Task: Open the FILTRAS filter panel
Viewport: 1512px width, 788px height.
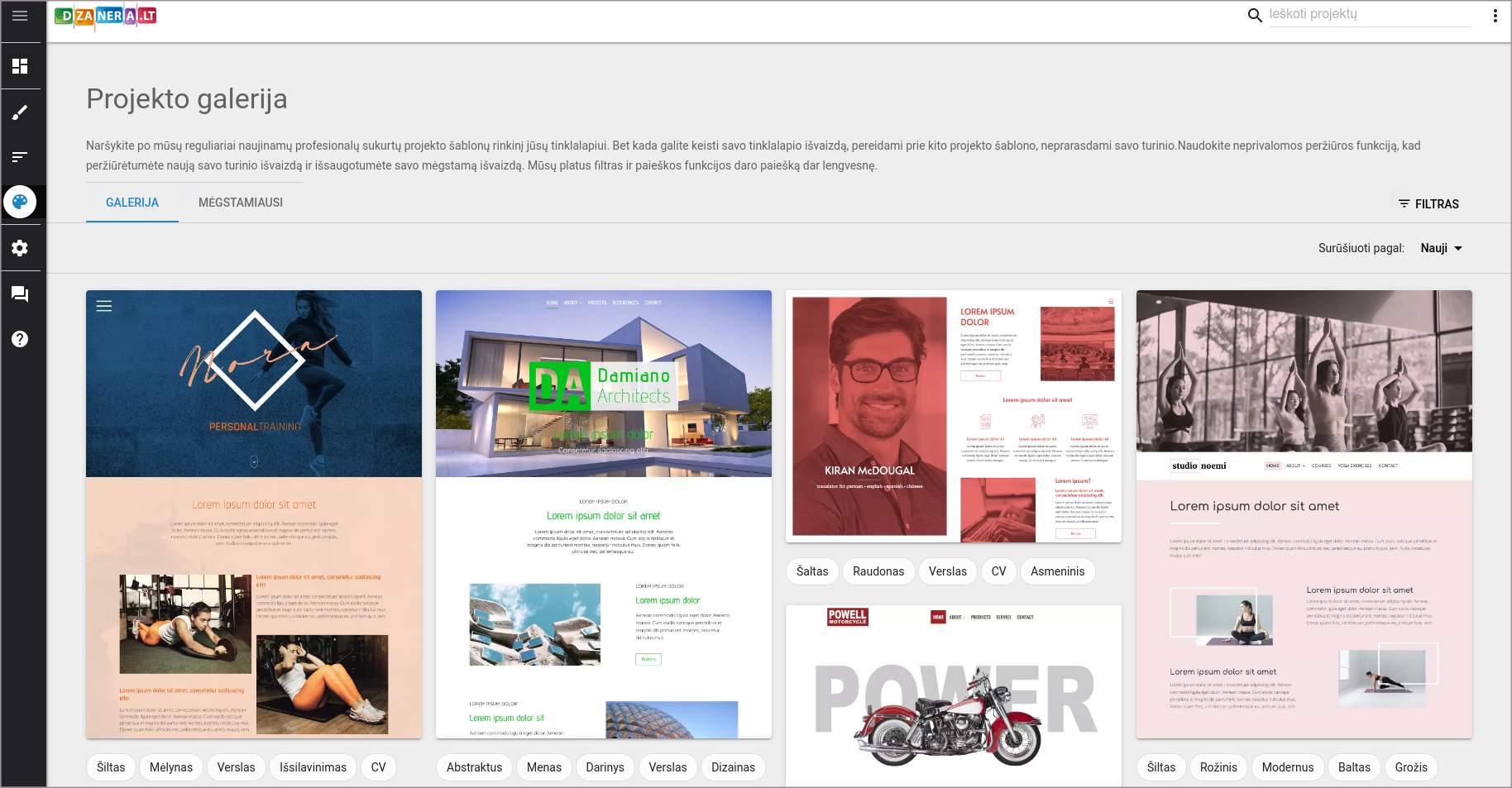Action: 1428,204
